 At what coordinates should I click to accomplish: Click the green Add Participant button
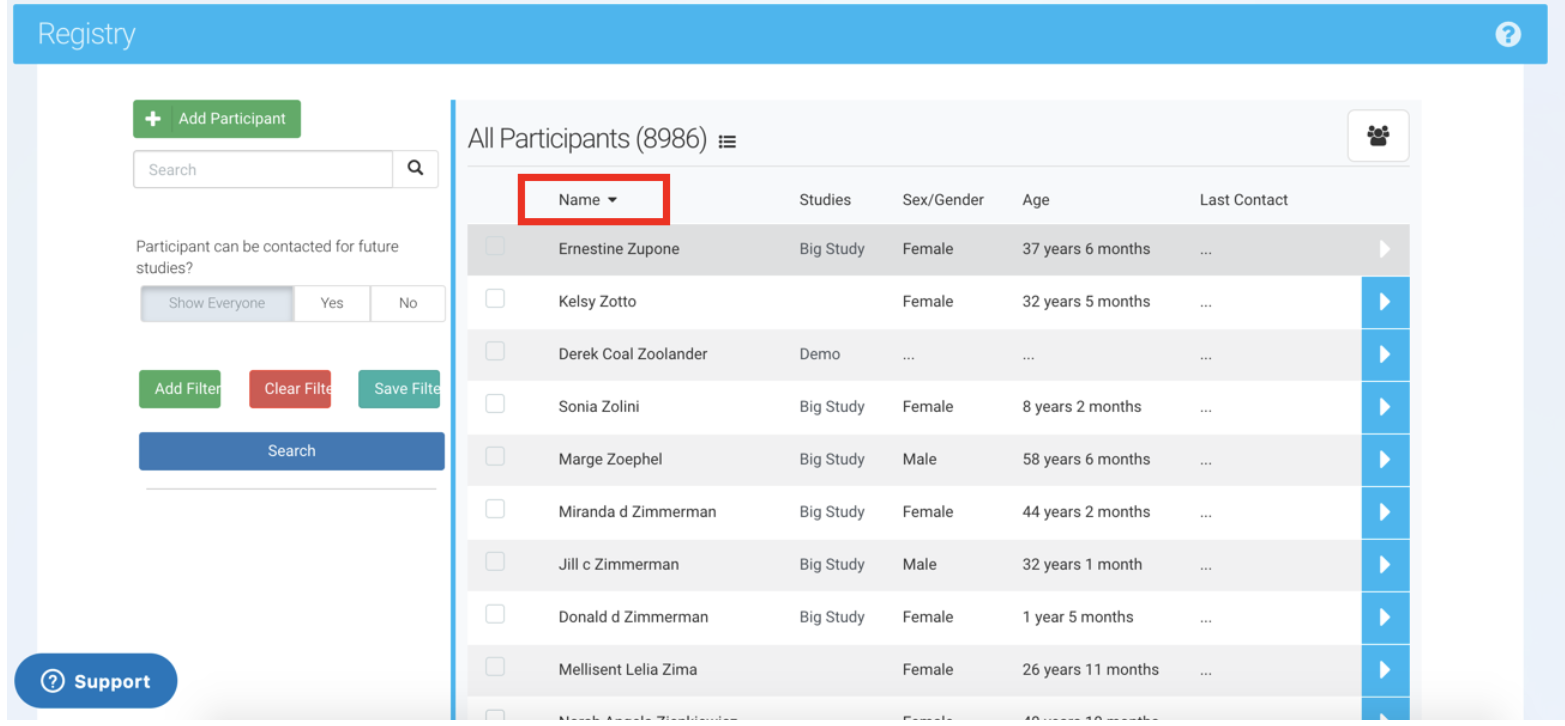(x=217, y=119)
